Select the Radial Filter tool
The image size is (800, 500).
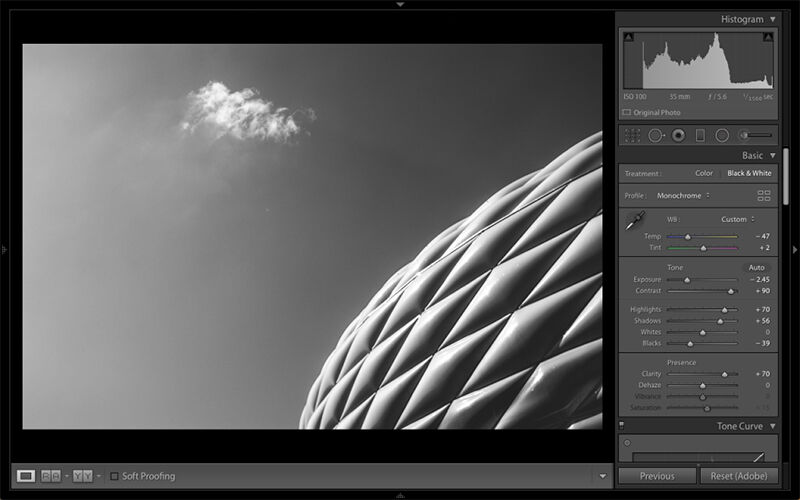coord(722,135)
